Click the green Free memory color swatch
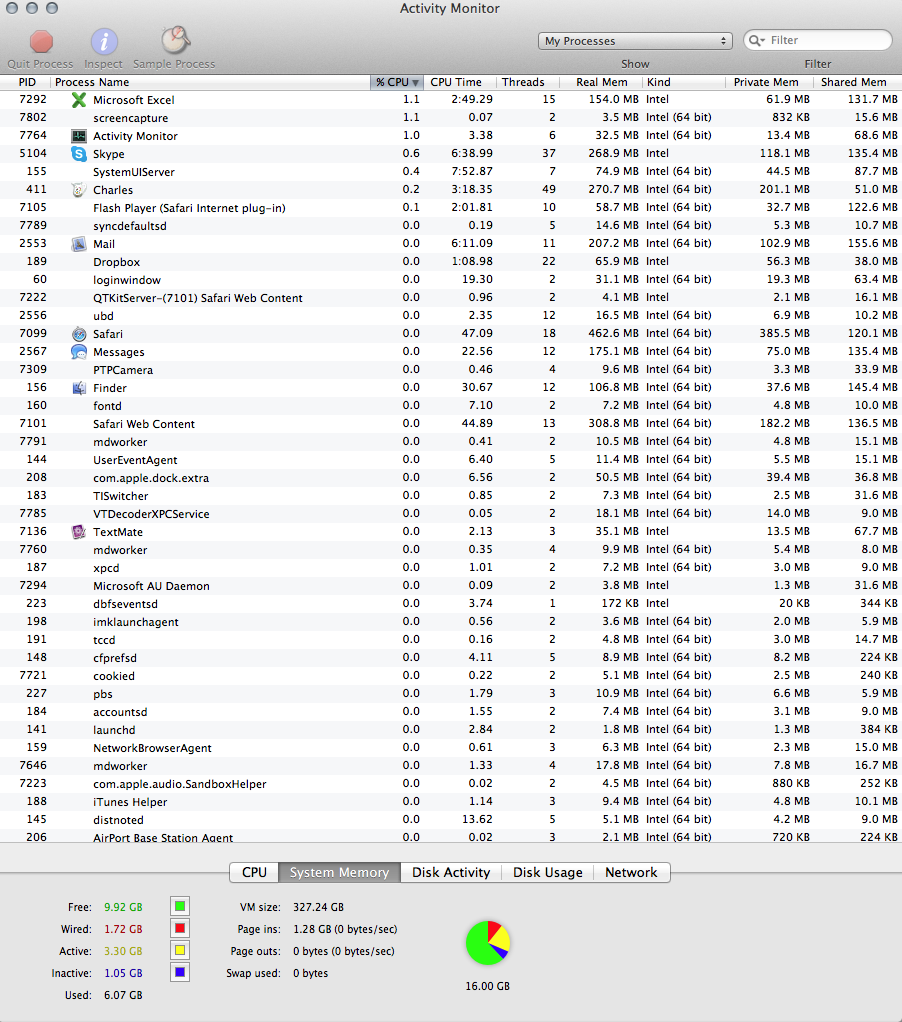The height and width of the screenshot is (1022, 902). click(180, 907)
